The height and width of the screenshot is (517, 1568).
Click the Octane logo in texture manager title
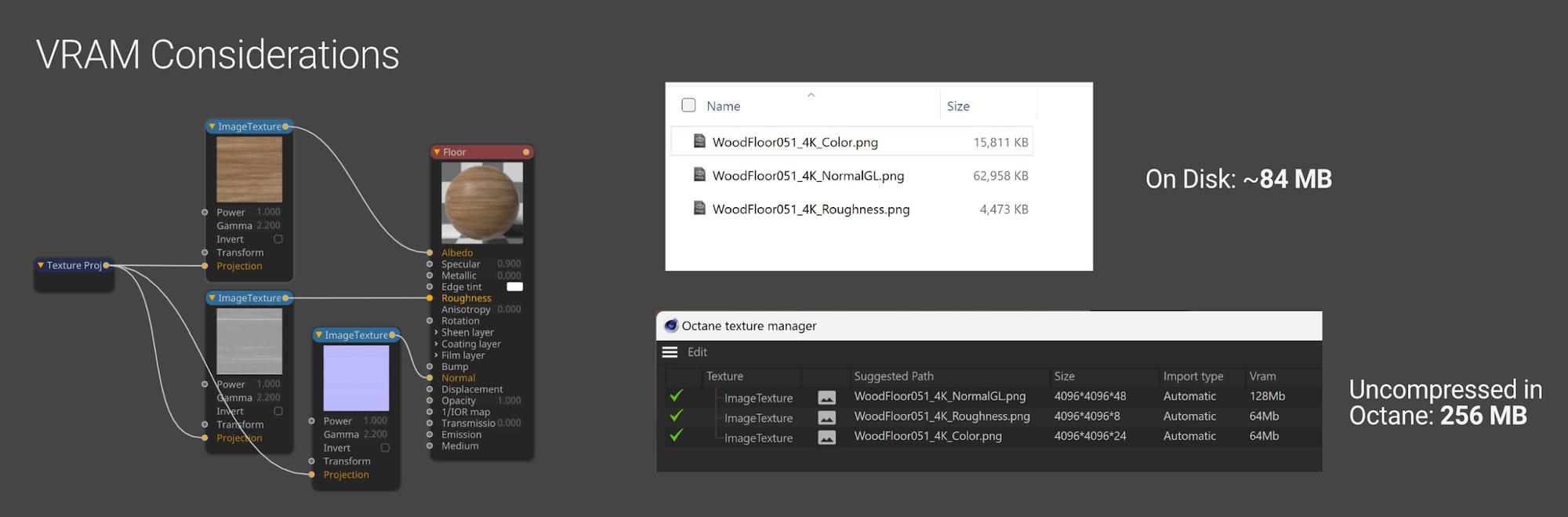[671, 326]
